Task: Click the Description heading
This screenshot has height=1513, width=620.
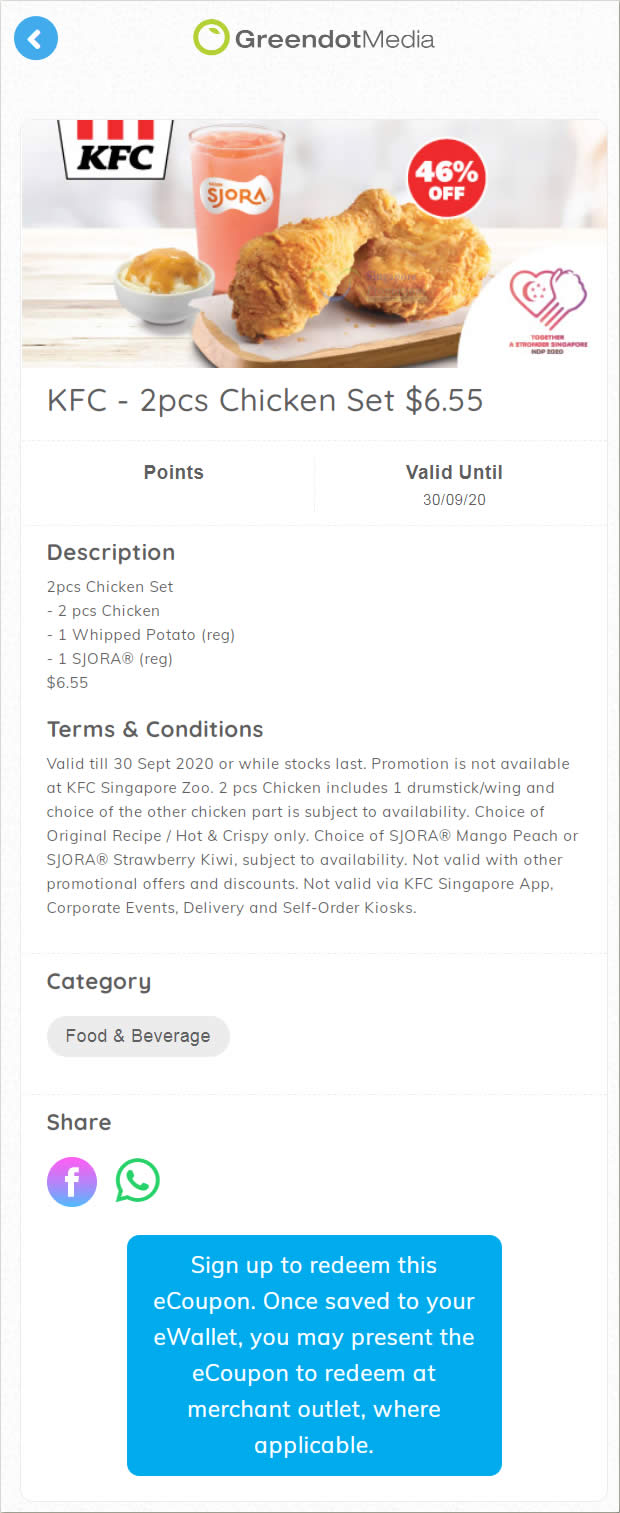Action: point(111,552)
